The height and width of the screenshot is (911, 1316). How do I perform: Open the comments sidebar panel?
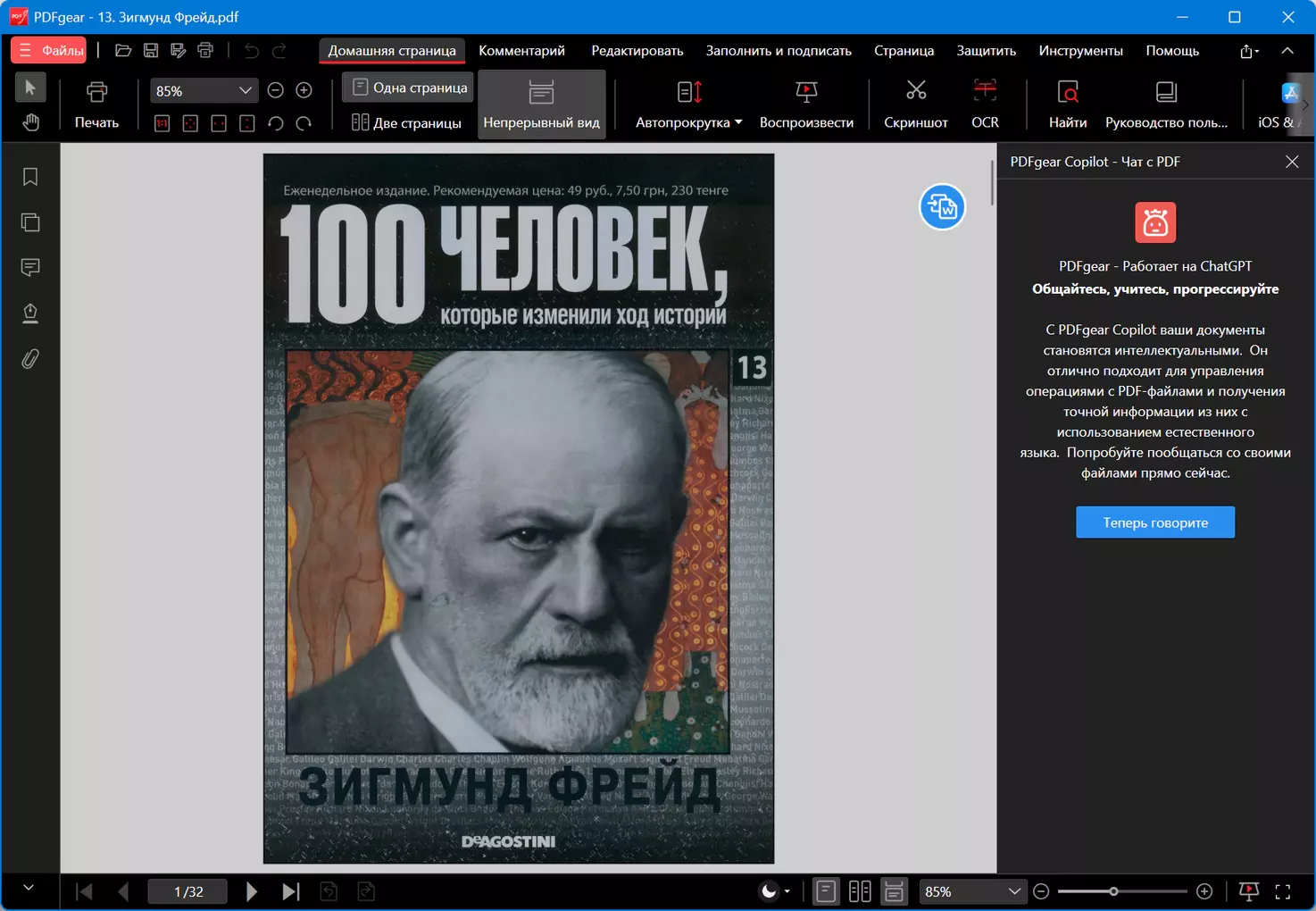(x=30, y=267)
